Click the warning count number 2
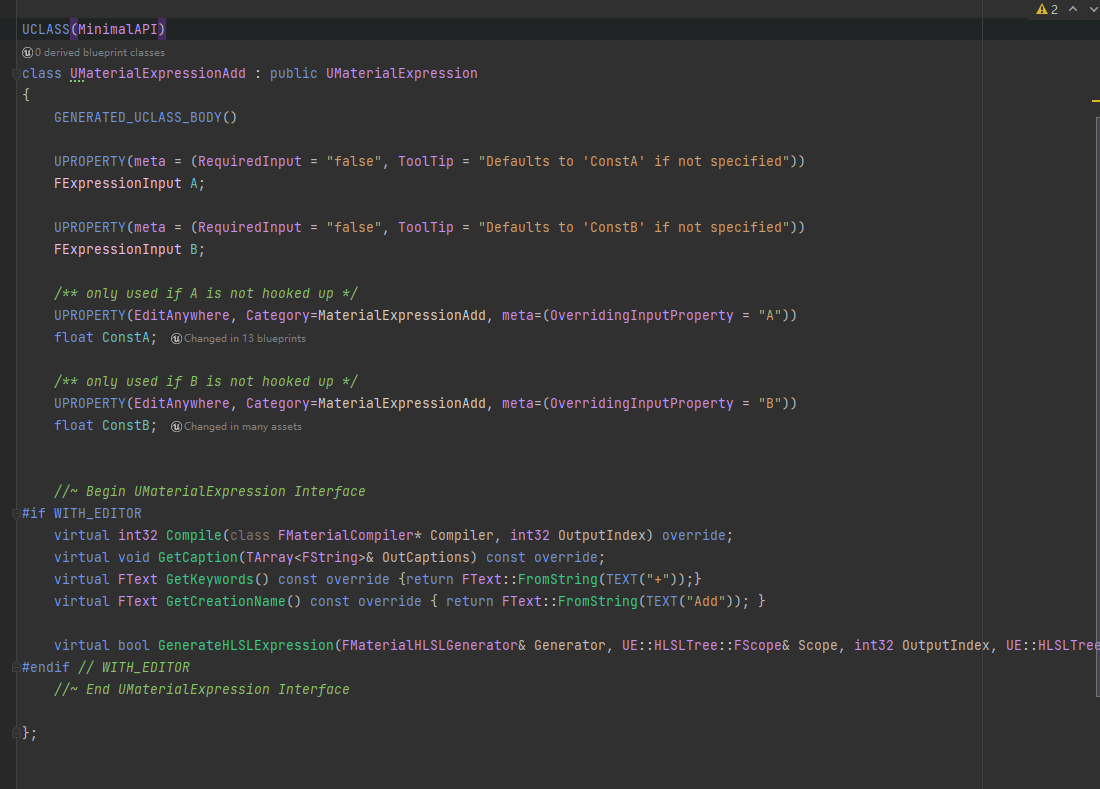 pos(1054,9)
